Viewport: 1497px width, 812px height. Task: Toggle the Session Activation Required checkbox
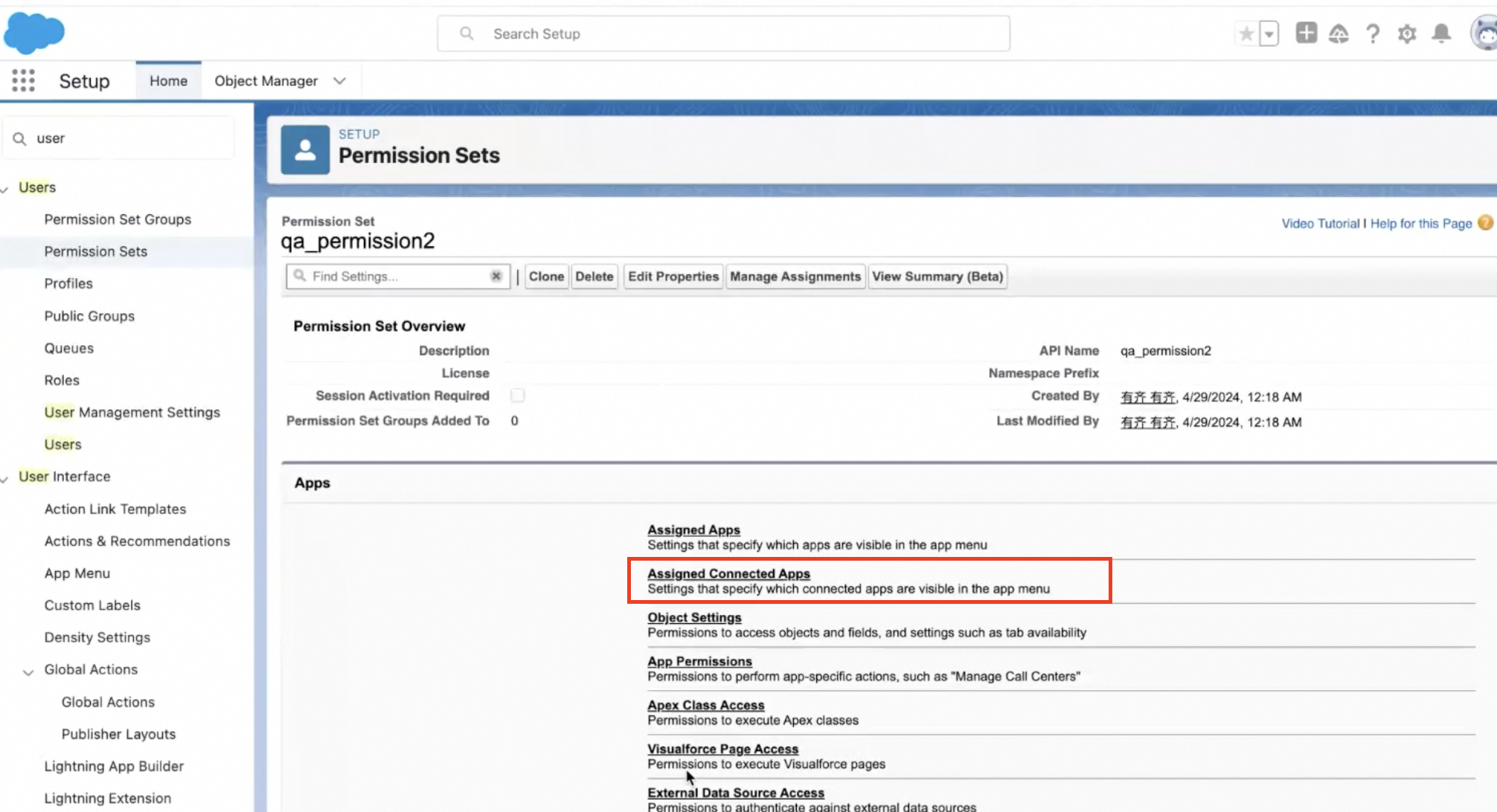point(518,396)
